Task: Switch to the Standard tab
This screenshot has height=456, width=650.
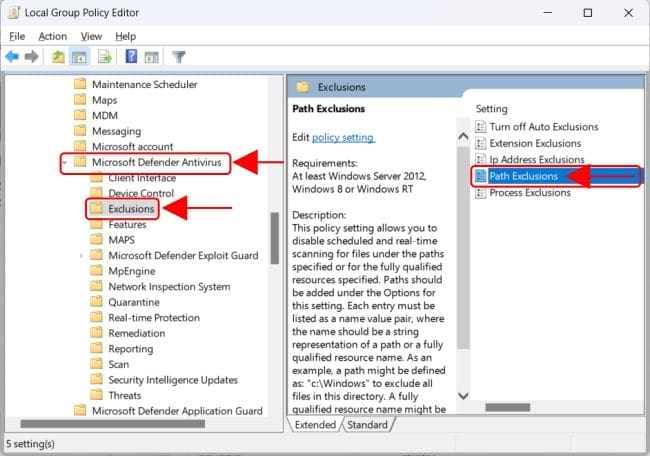Action: pyautogui.click(x=367, y=425)
